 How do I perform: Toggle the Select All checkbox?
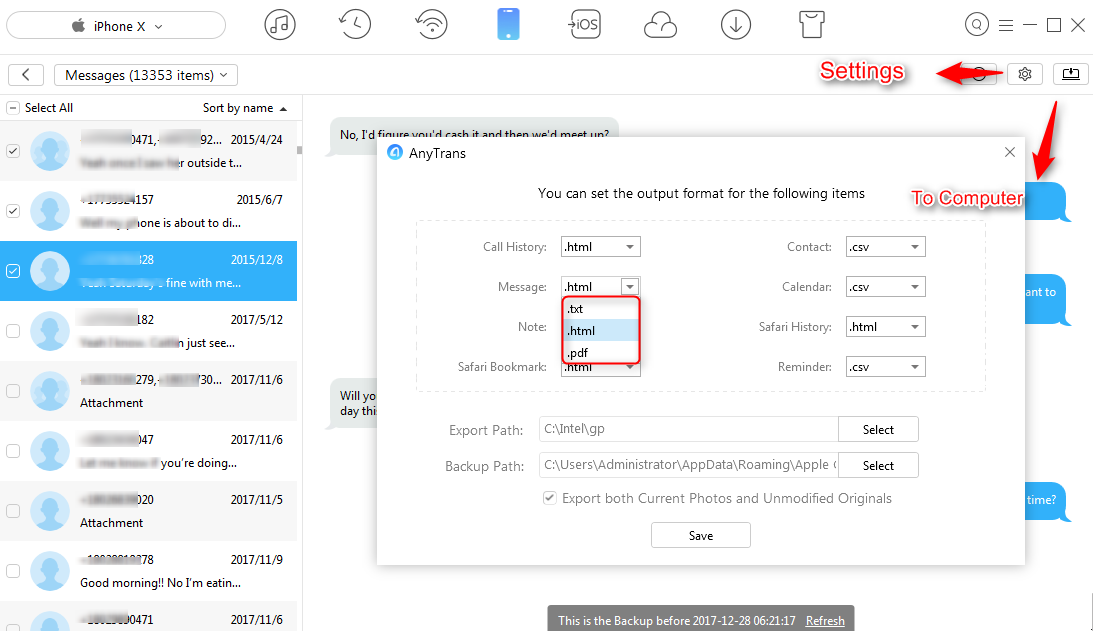click(13, 107)
